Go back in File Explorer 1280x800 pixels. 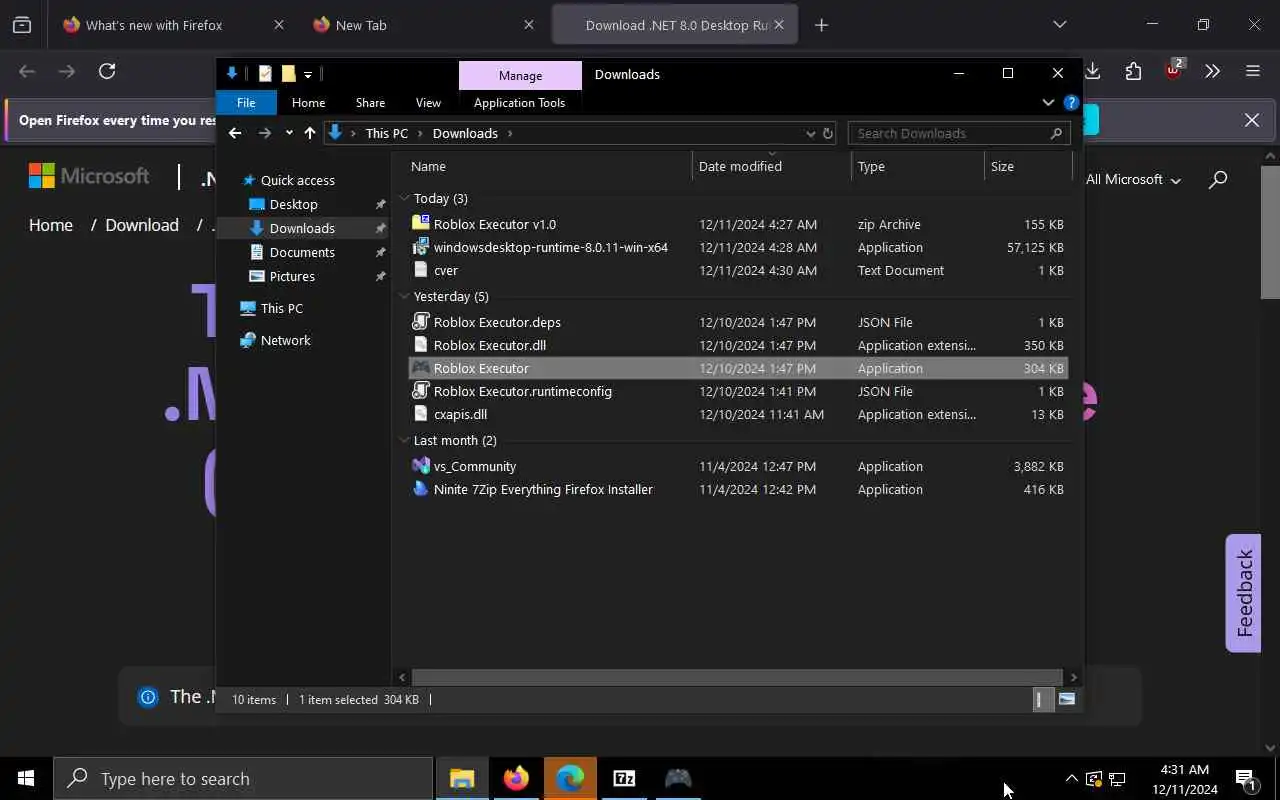235,133
